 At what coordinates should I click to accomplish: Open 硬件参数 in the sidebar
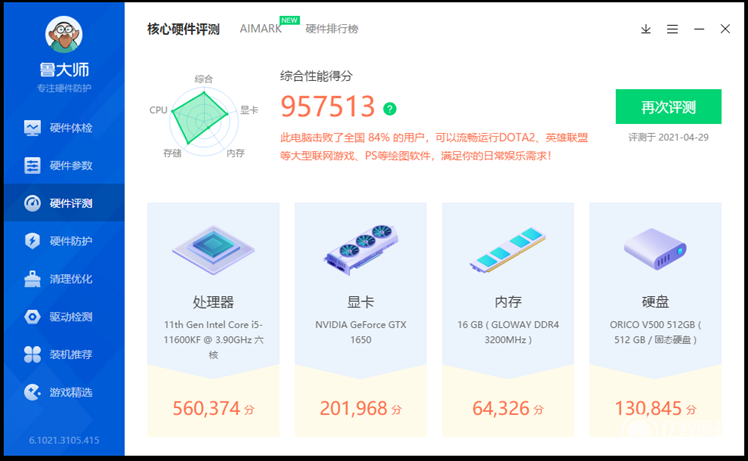point(64,166)
